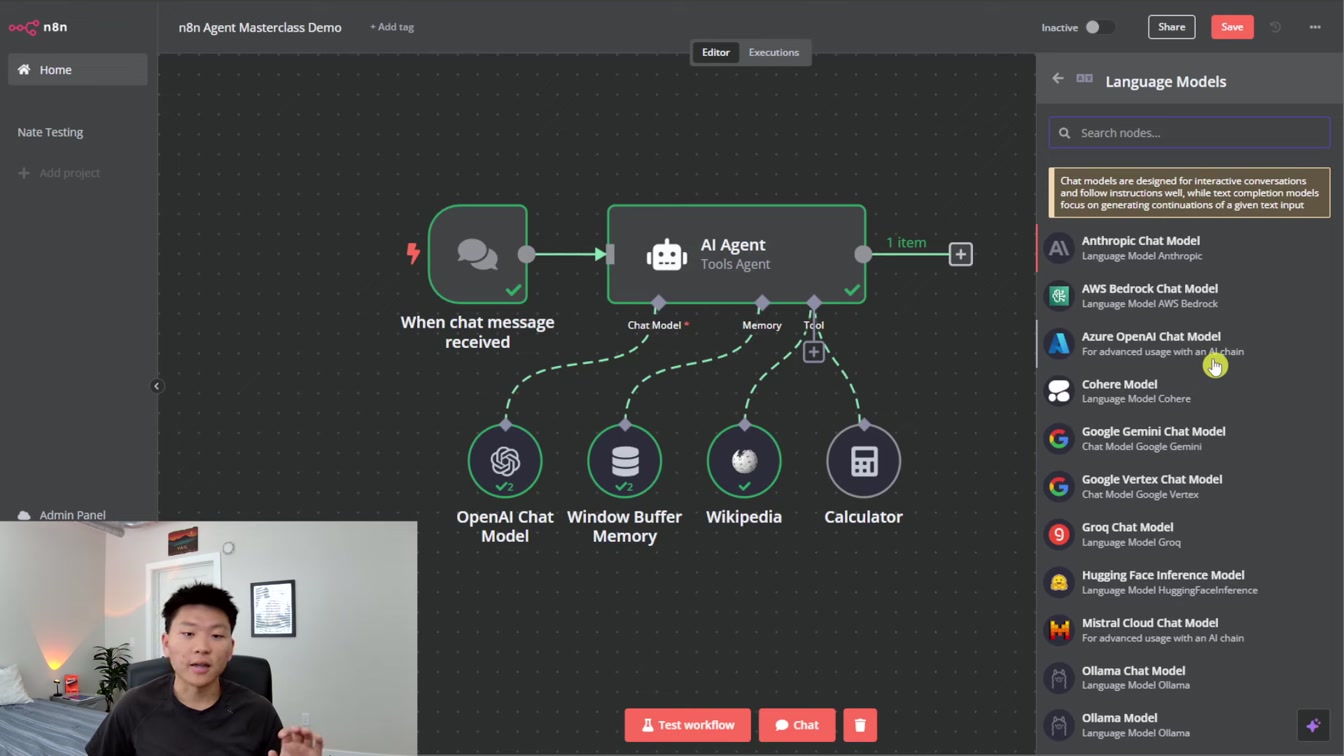Image resolution: width=1344 pixels, height=756 pixels.
Task: Switch to the Executions tab
Action: click(x=774, y=52)
